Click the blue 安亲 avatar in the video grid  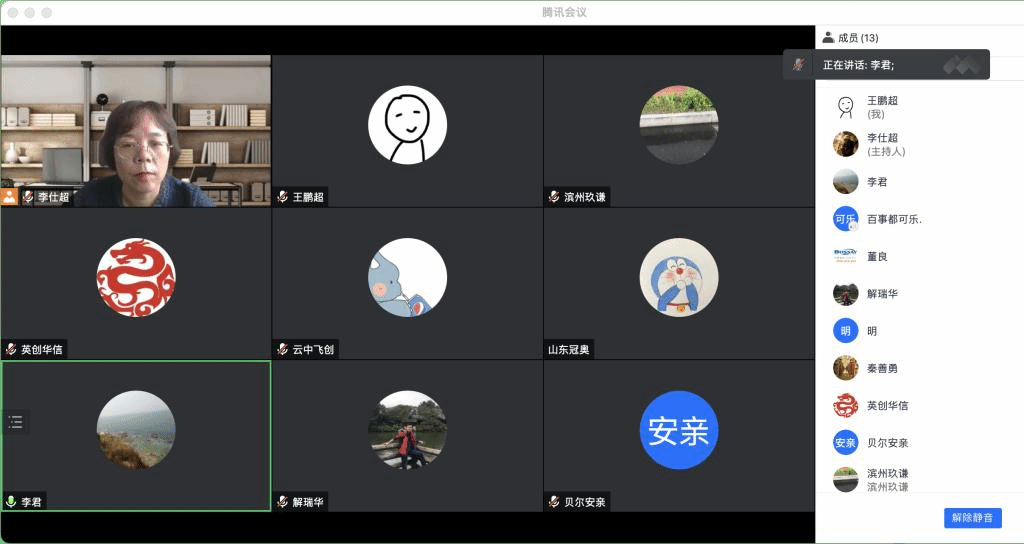[678, 430]
